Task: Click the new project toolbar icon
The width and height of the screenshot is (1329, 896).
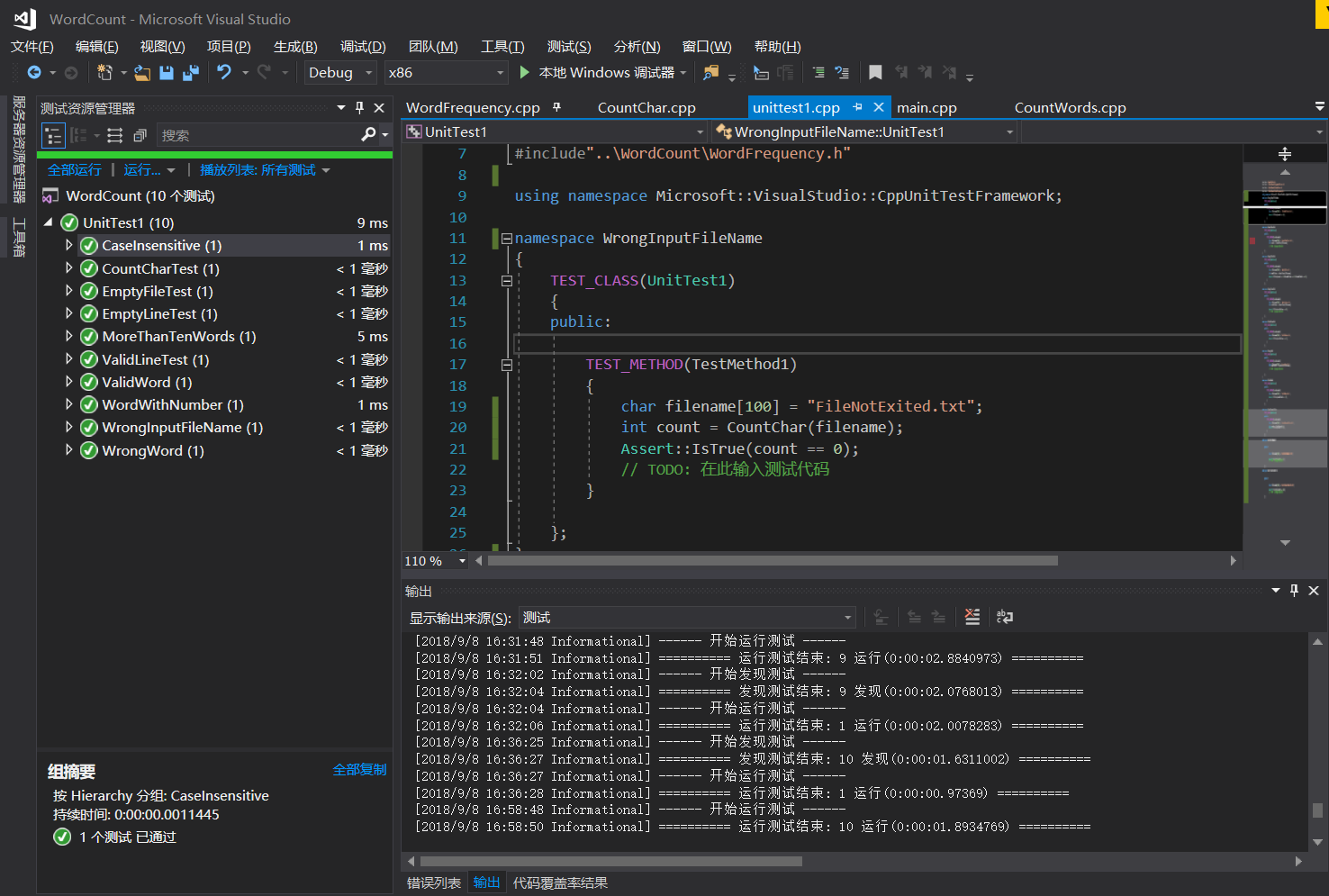Action: click(x=104, y=72)
